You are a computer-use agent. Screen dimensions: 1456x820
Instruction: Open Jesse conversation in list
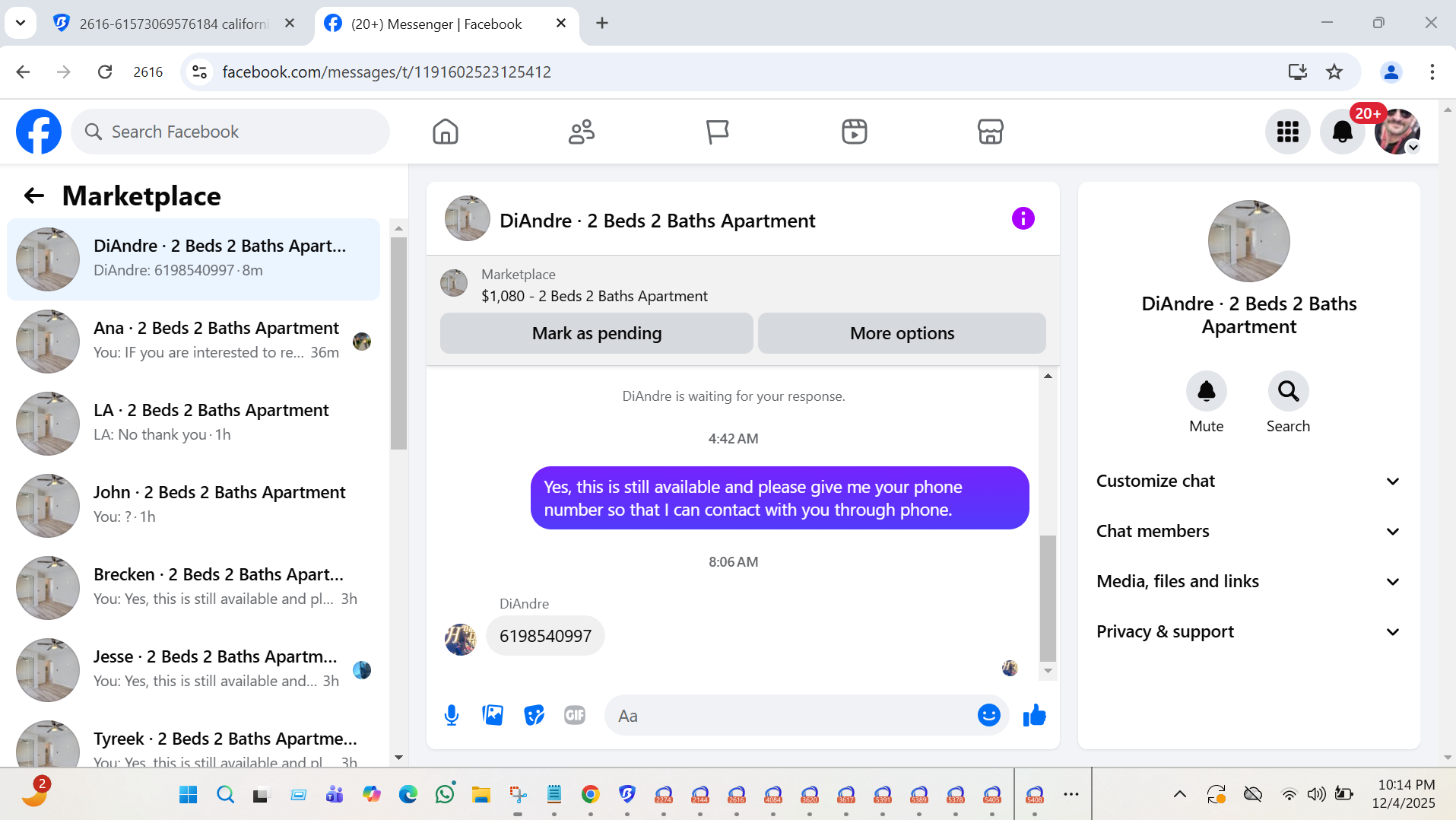194,669
